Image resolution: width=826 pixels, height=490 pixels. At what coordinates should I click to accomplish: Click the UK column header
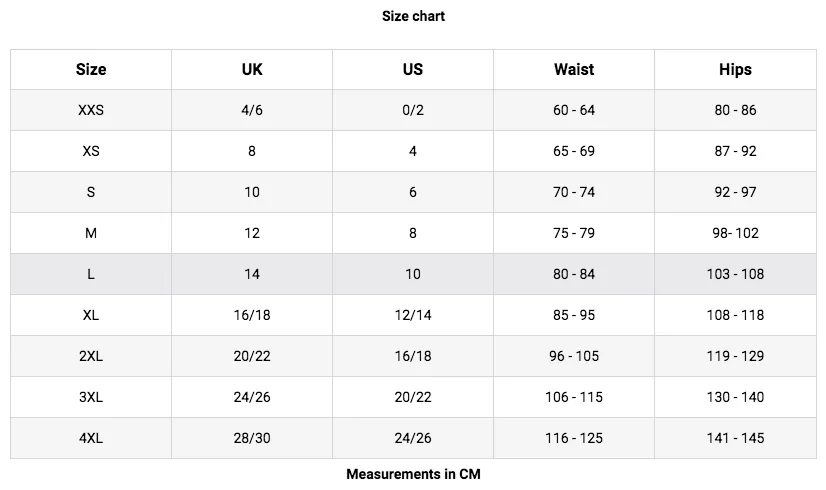click(x=252, y=70)
